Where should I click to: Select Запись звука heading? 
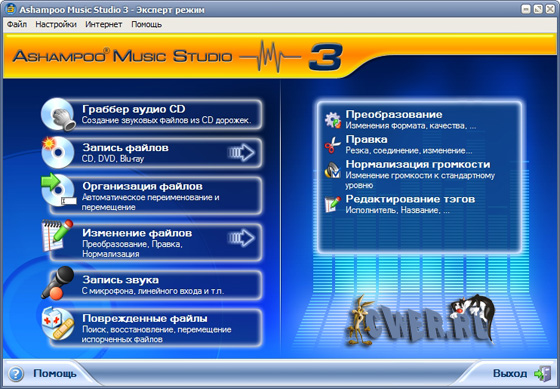[x=120, y=280]
